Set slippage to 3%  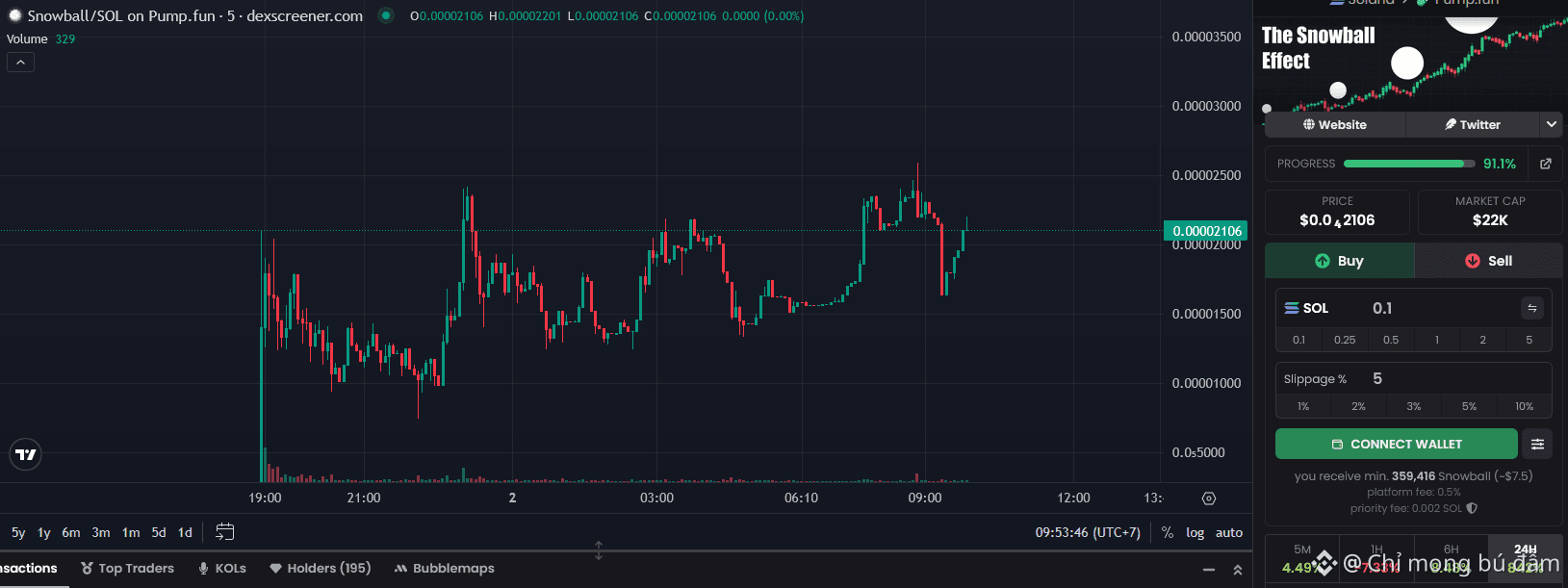[1414, 406]
